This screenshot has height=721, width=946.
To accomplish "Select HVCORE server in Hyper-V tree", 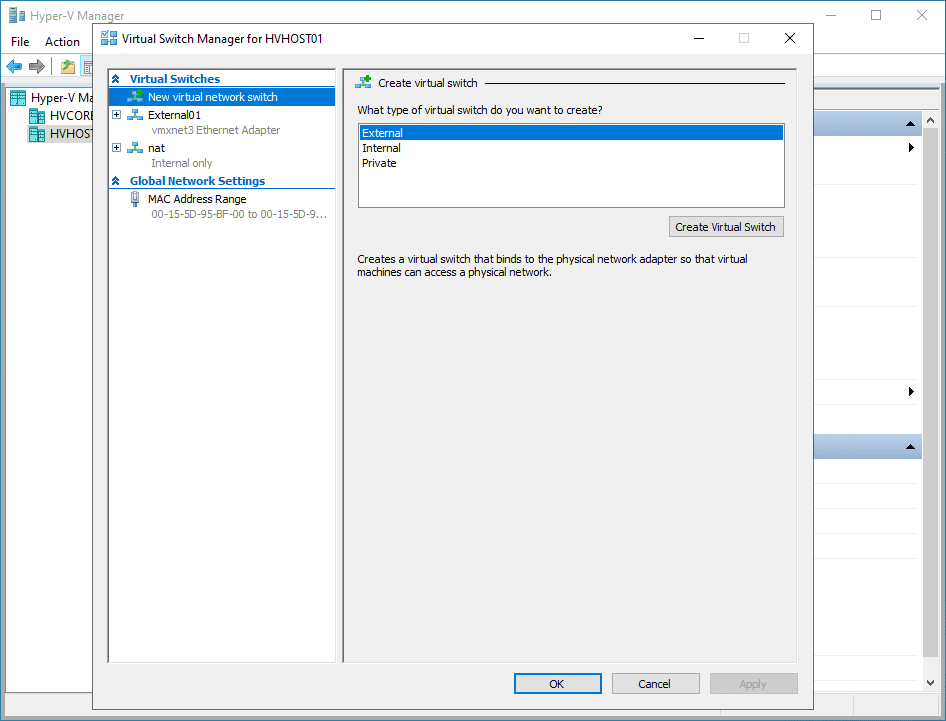I will point(71,116).
